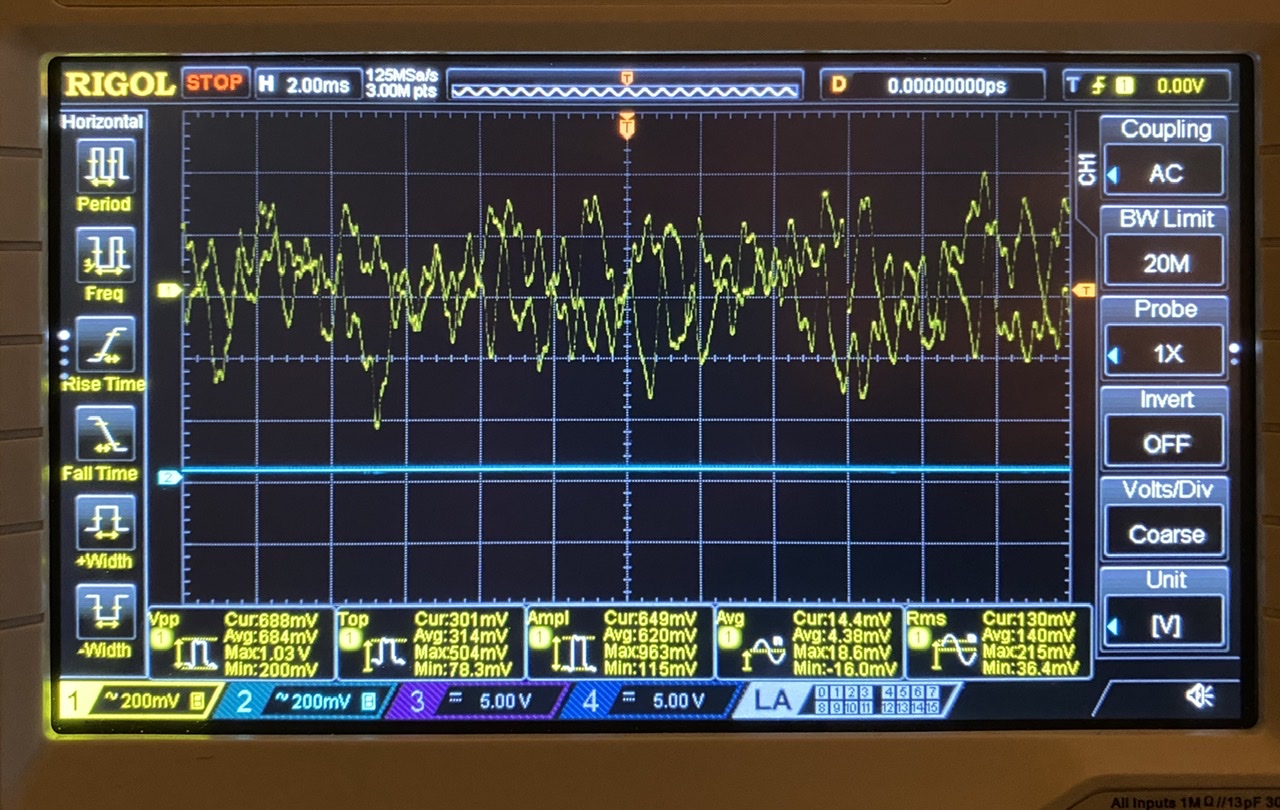This screenshot has width=1280, height=810.
Task: Click the orange D delay indicator
Action: pos(838,85)
